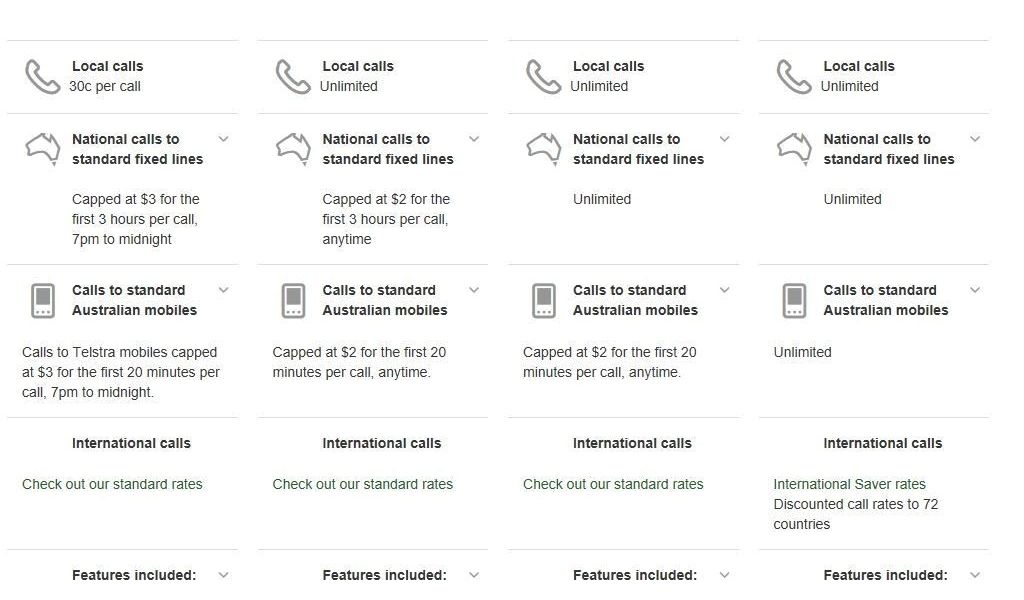The image size is (1024, 600).
Task: Expand Features included chevron in the fourth column
Action: [x=975, y=575]
